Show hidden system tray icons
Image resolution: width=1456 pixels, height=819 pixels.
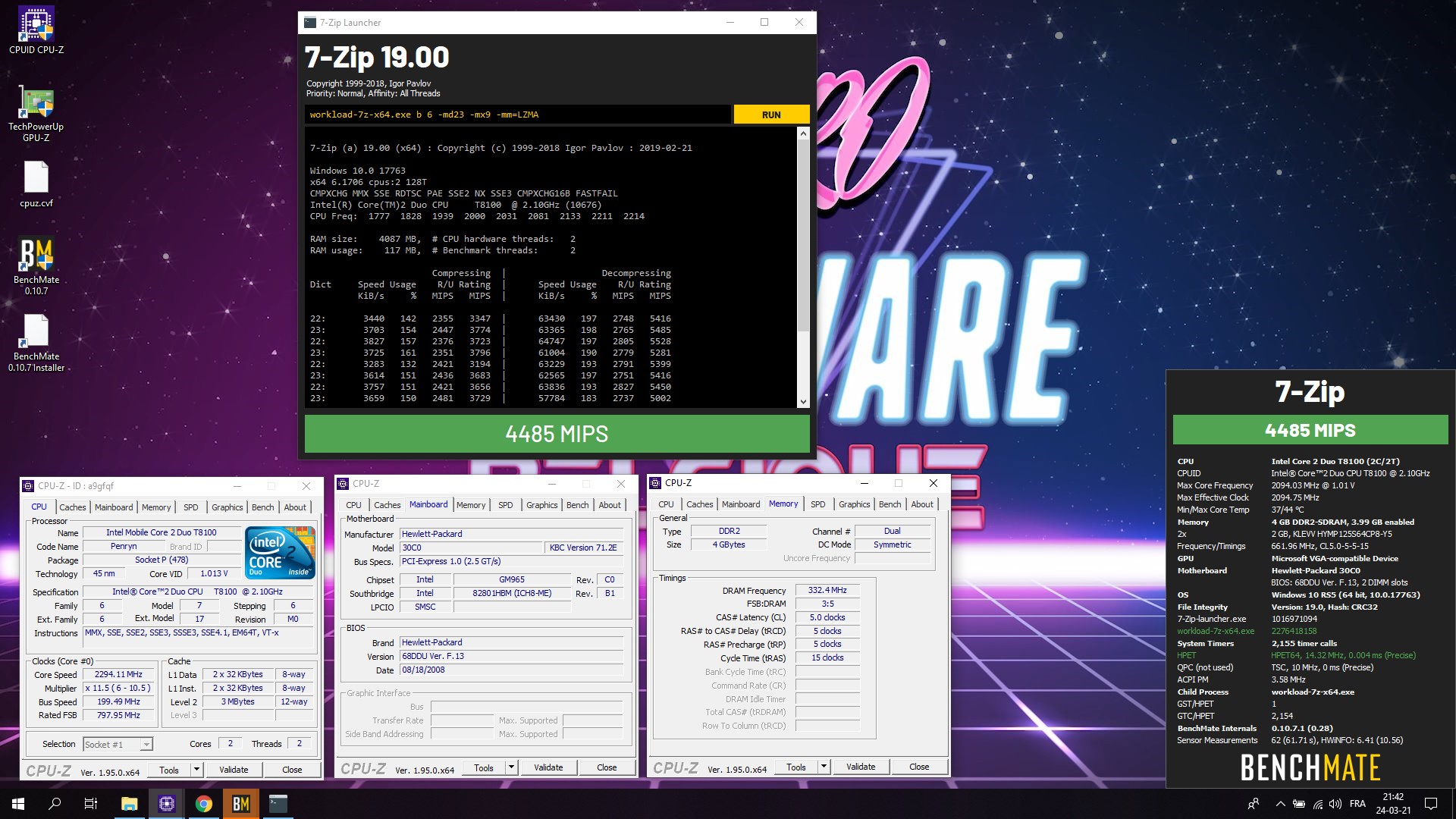tap(1280, 804)
